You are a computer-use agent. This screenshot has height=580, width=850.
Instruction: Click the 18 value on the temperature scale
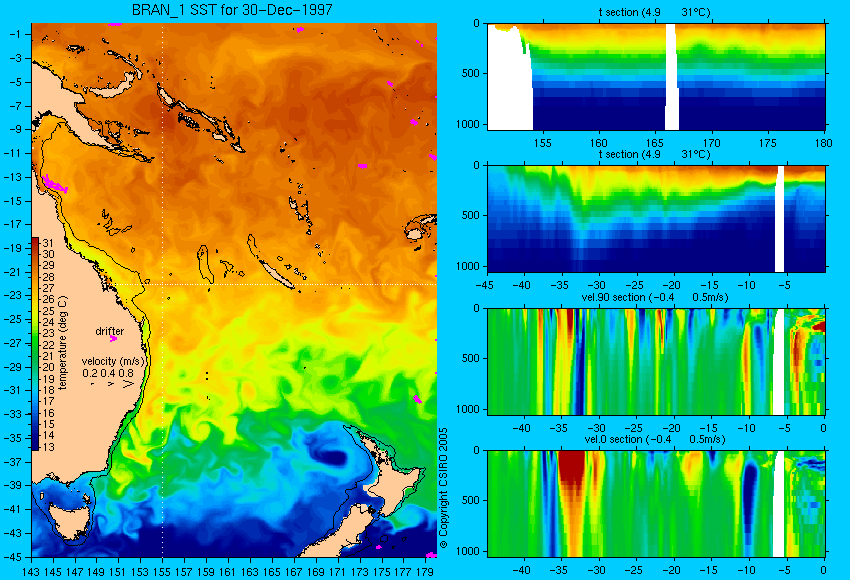pos(48,390)
